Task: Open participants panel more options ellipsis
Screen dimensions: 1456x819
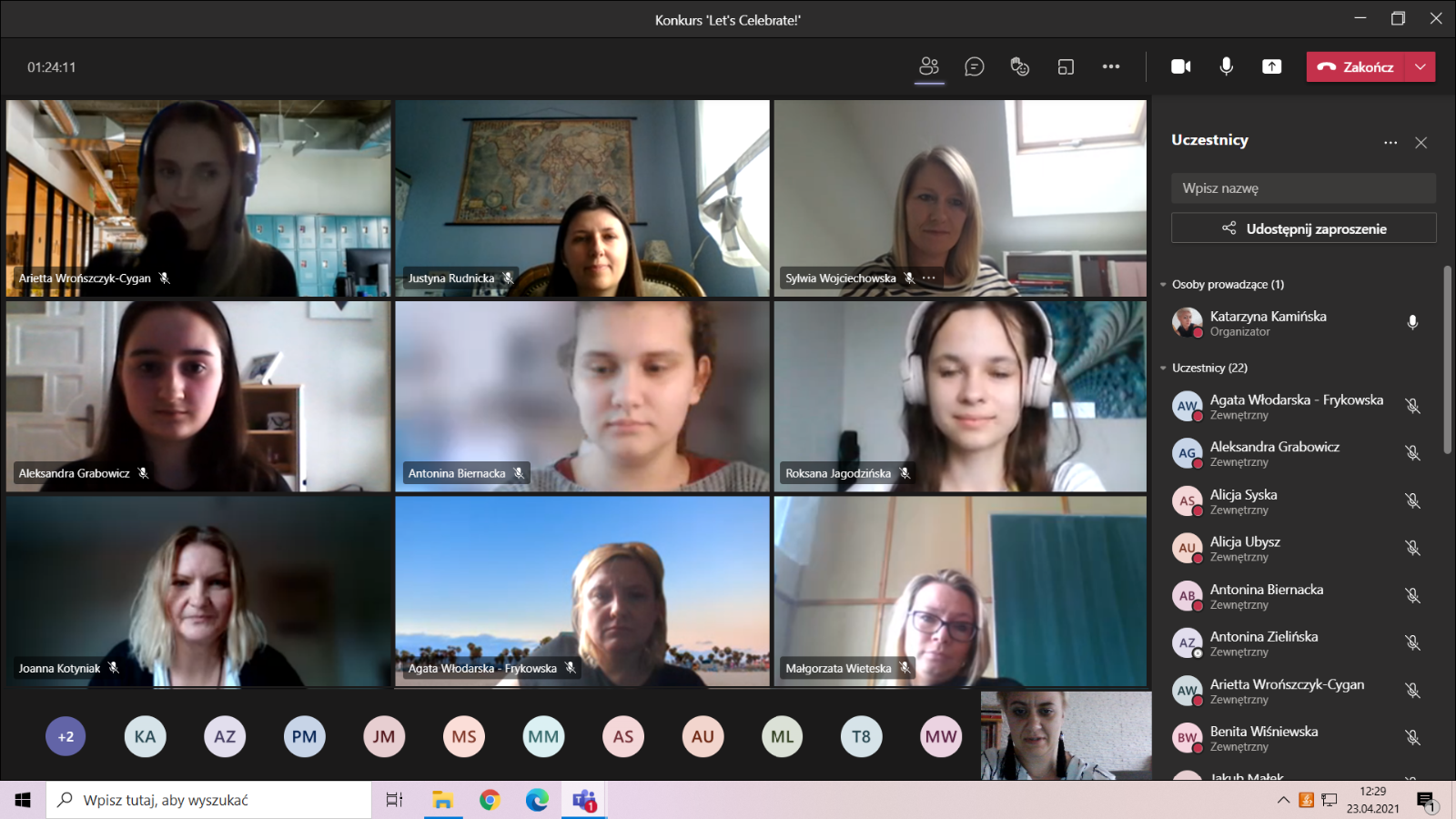Action: 1390,142
